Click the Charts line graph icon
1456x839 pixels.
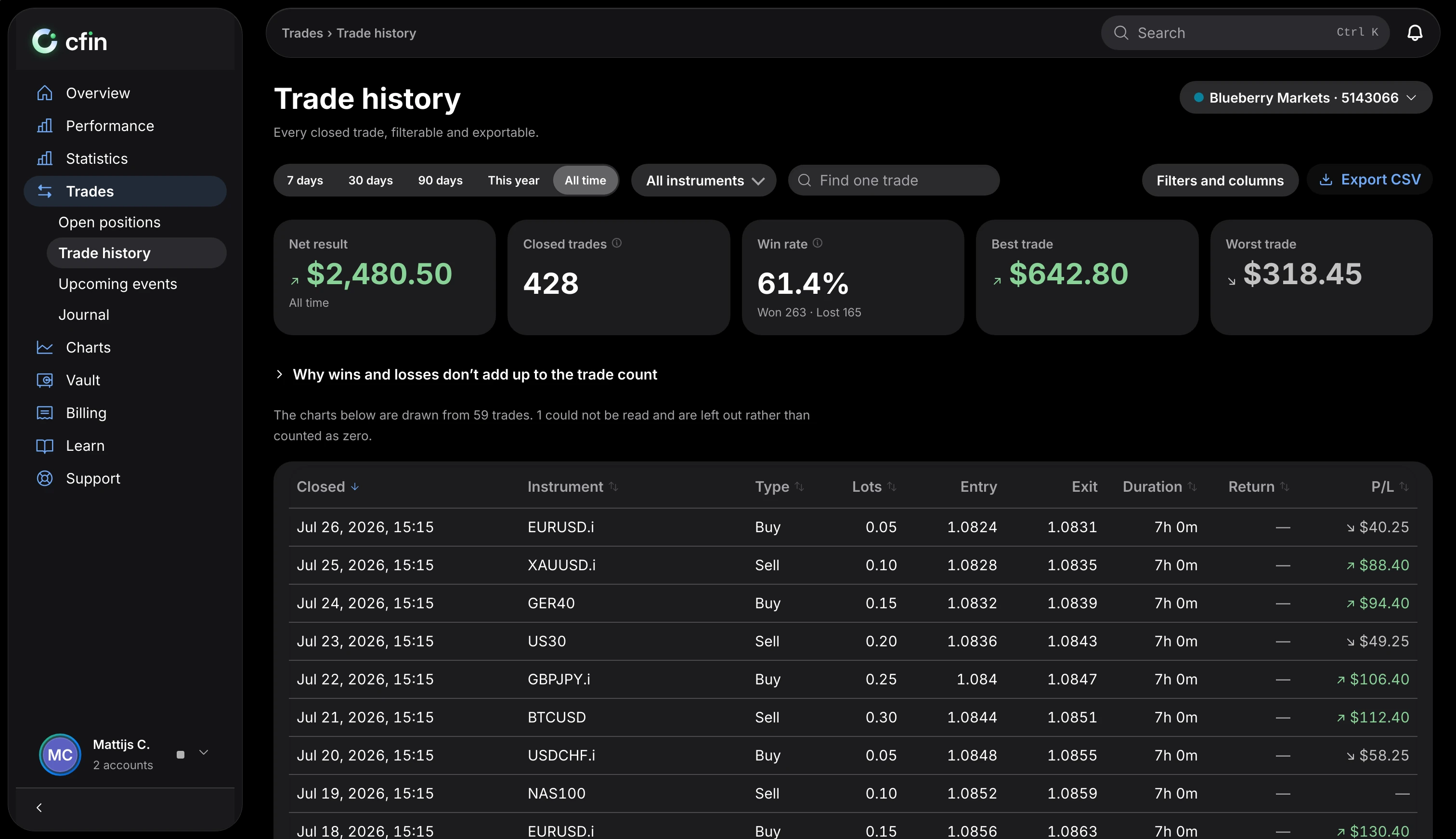[44, 347]
